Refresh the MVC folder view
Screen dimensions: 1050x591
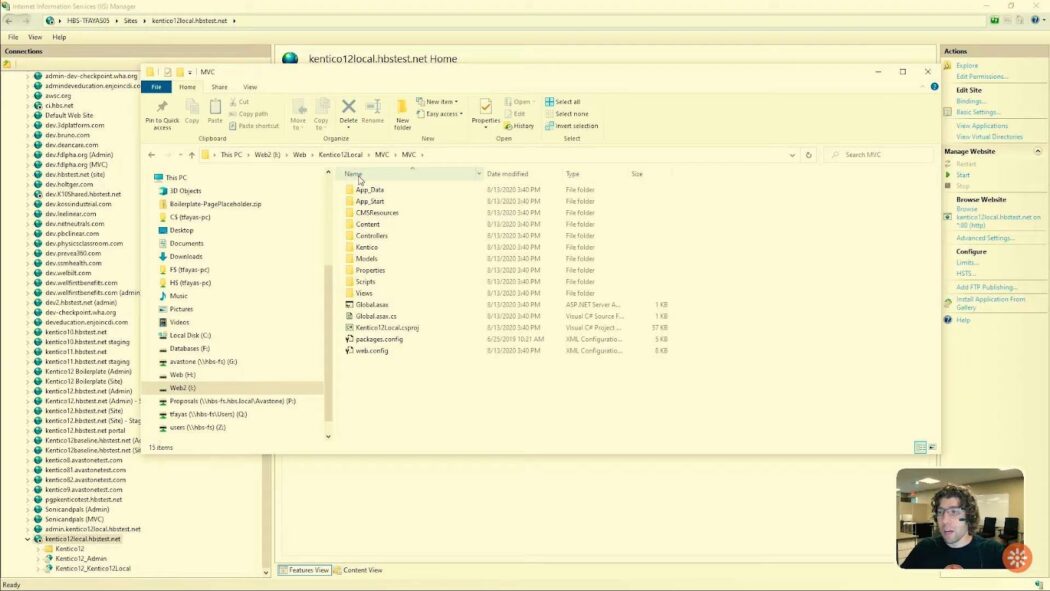808,155
